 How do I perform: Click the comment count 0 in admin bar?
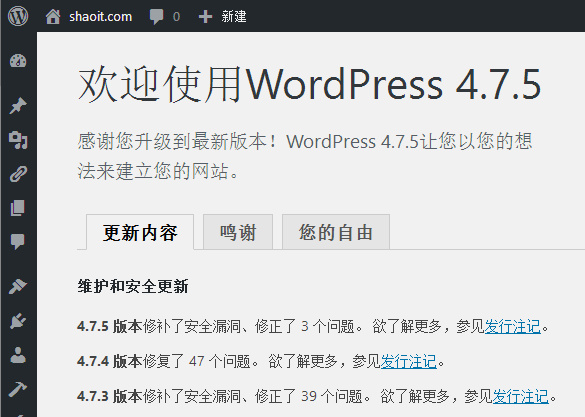click(x=176, y=17)
